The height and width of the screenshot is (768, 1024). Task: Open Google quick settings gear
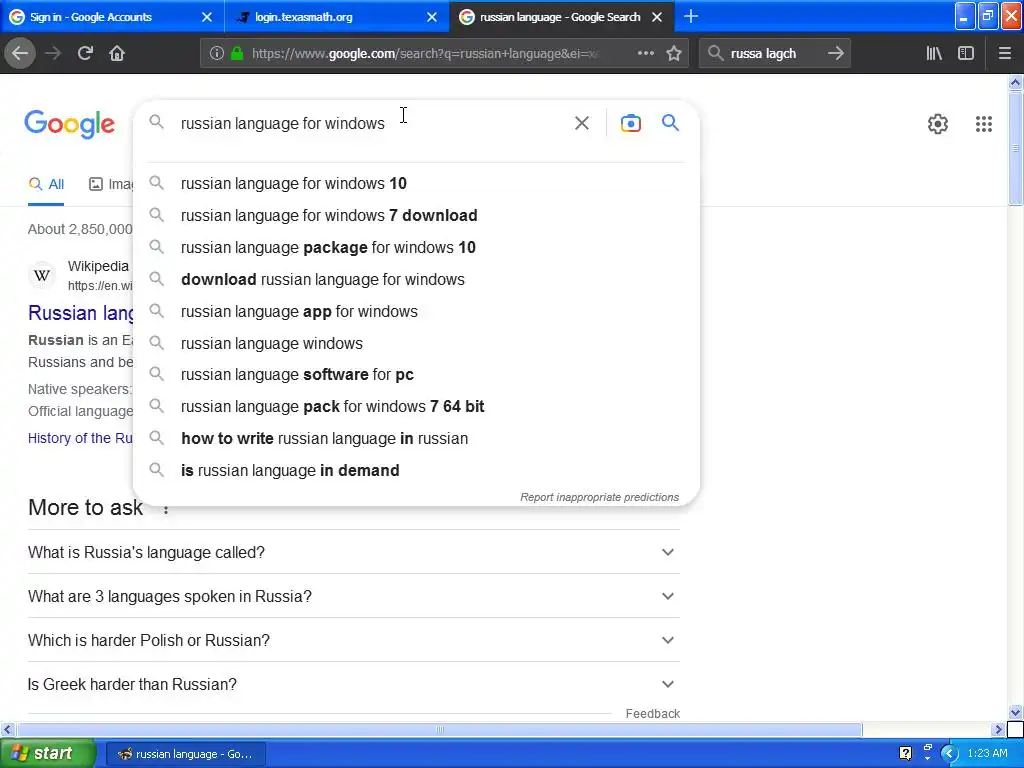click(x=938, y=123)
